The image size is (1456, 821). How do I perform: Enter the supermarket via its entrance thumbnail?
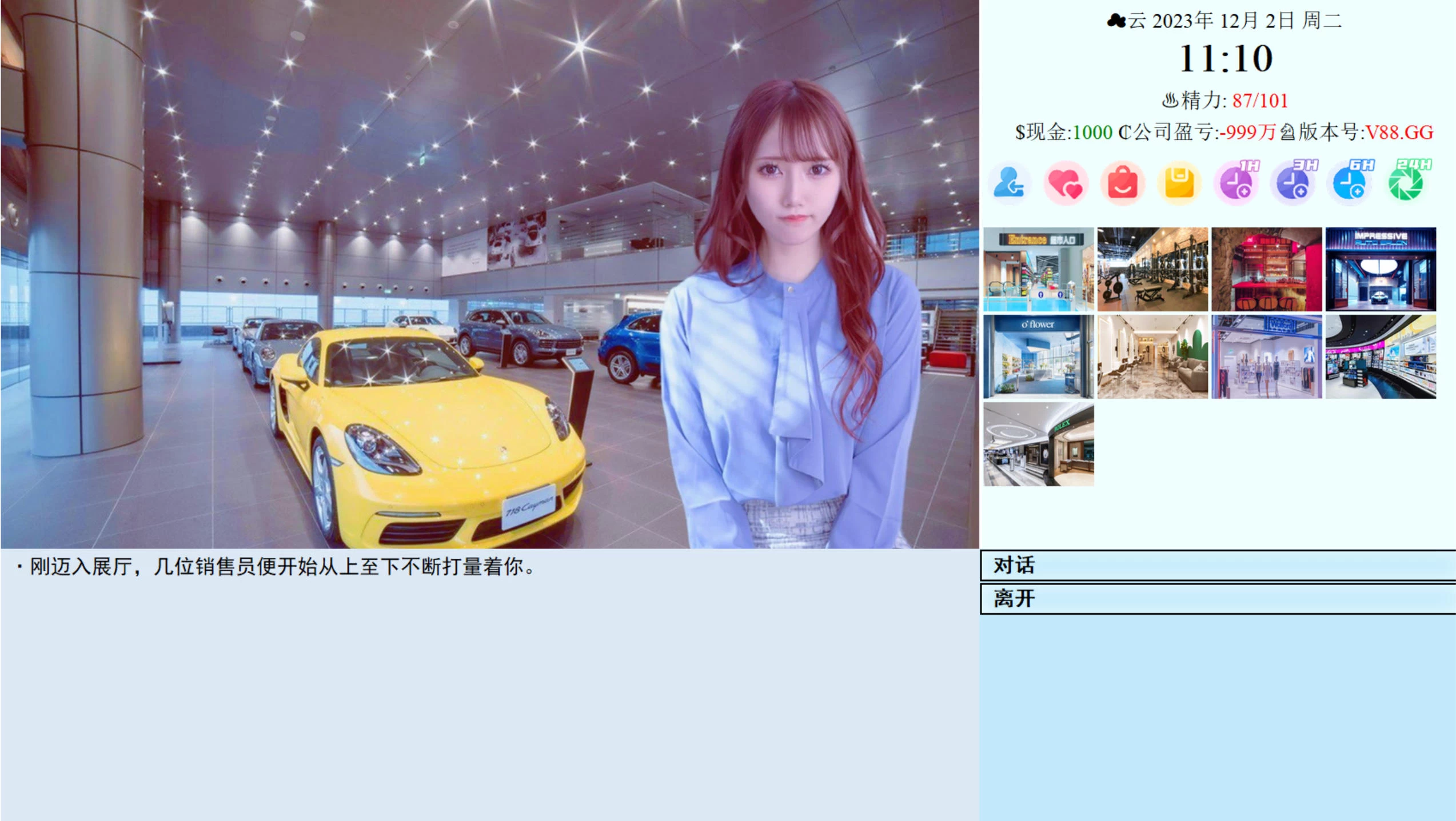pos(1038,269)
